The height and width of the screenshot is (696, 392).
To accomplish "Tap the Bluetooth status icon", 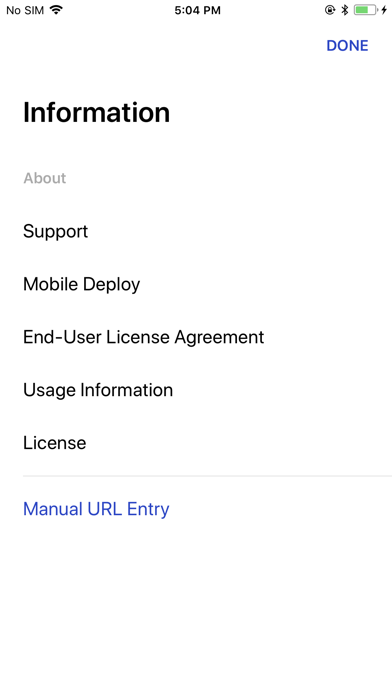I will (344, 10).
